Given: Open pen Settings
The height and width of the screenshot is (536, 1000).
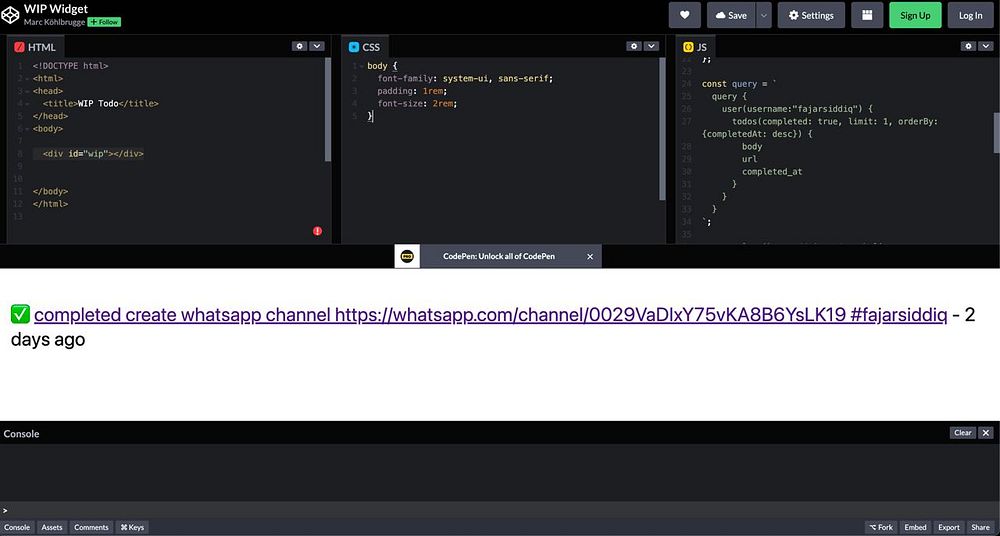Looking at the screenshot, I should (x=811, y=15).
